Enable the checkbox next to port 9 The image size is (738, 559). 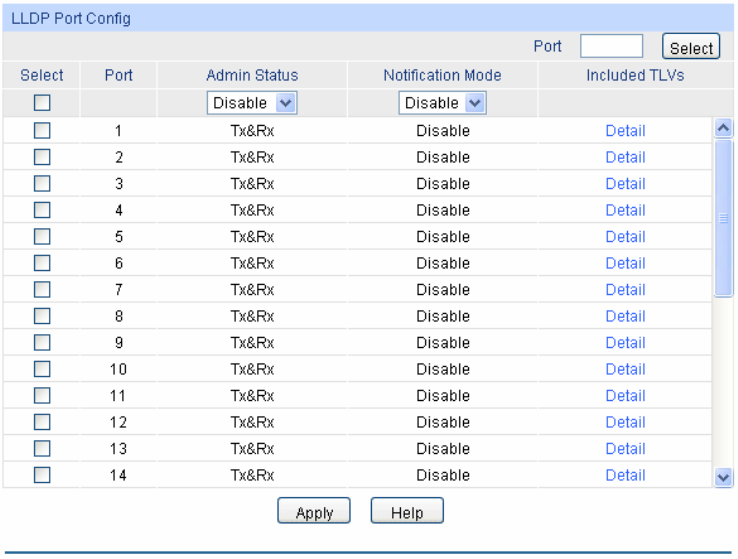42,342
